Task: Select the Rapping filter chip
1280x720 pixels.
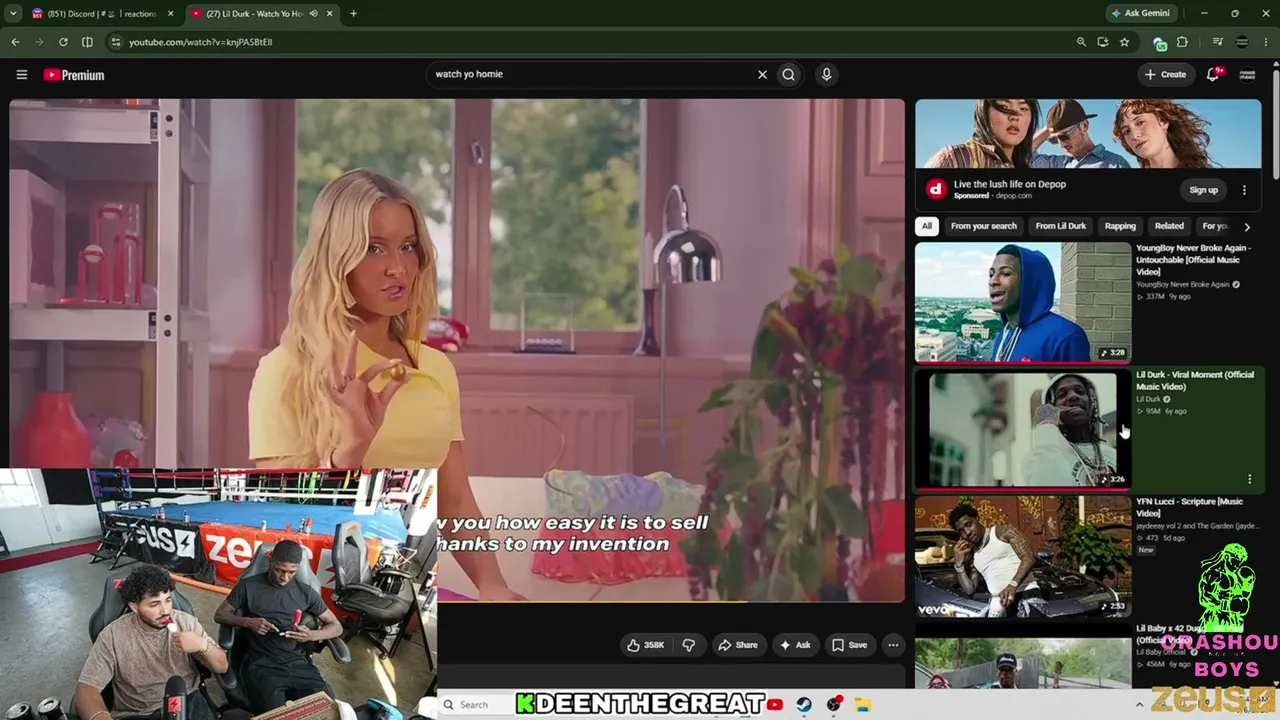Action: click(x=1120, y=226)
